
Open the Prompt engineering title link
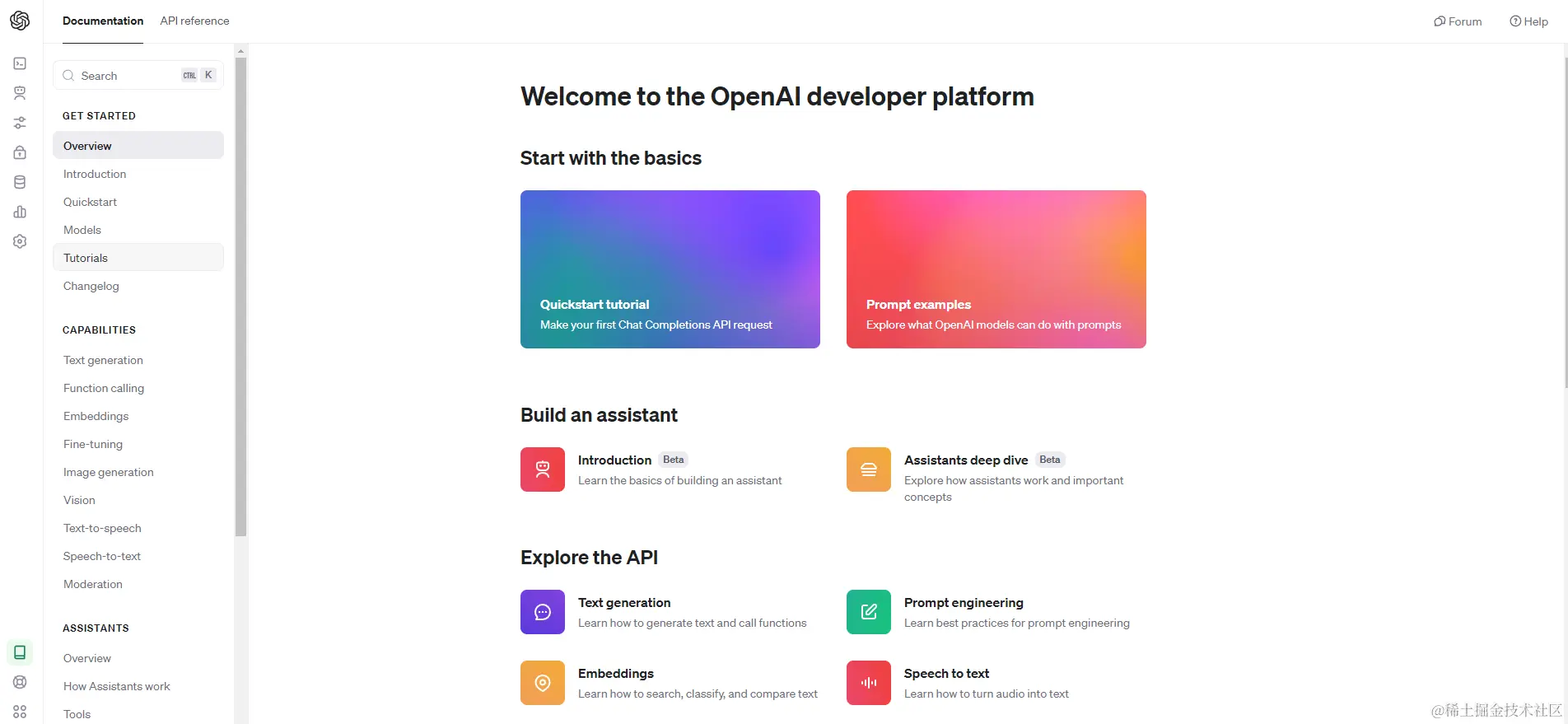coord(964,602)
